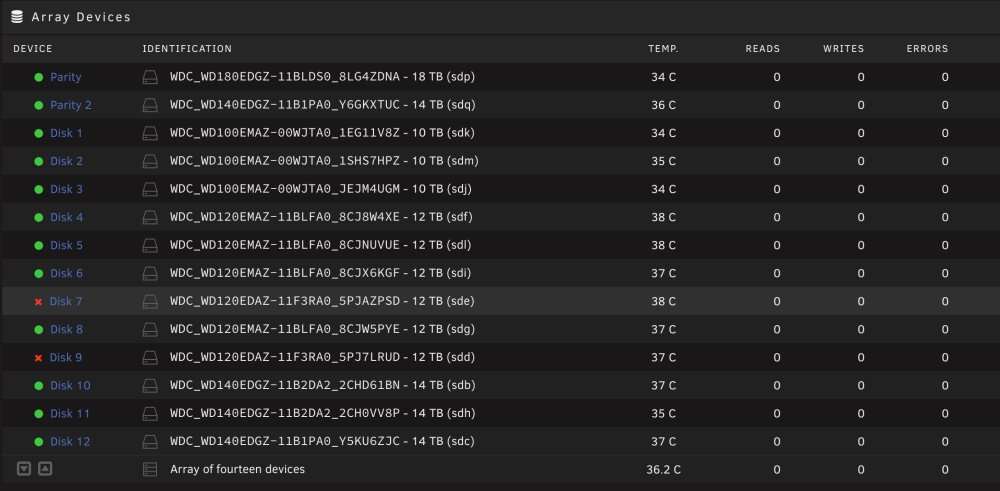1000x491 pixels.
Task: Click the drive icon in the Disk 9 row
Action: 150,358
